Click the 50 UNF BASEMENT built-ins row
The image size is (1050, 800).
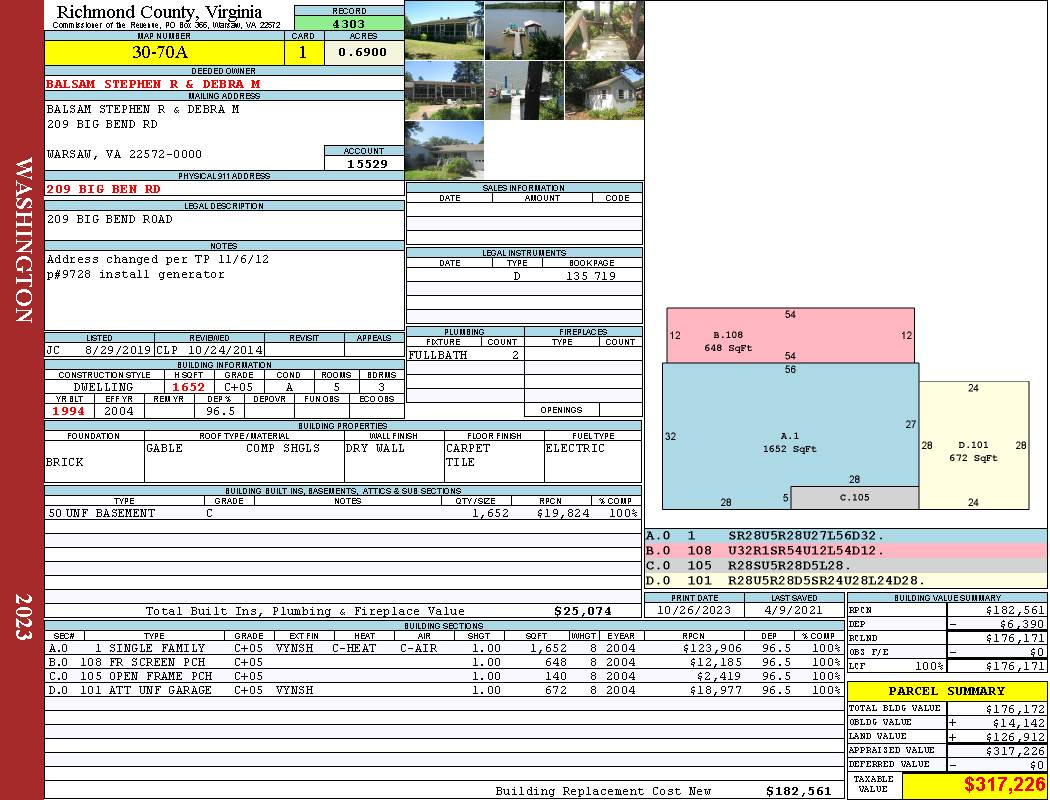pos(340,513)
